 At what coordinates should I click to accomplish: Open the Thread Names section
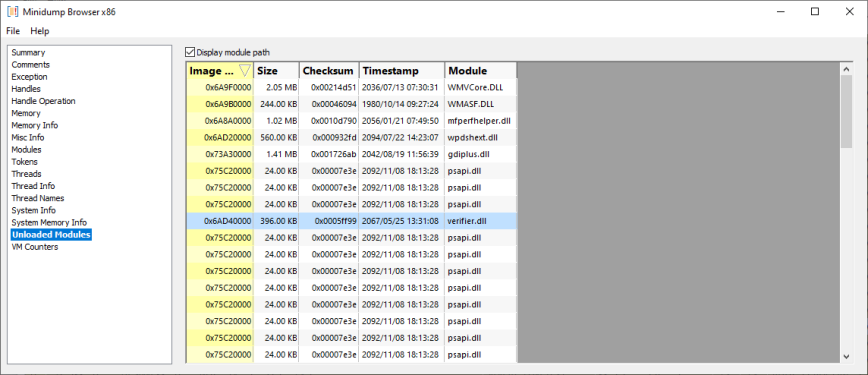point(38,199)
